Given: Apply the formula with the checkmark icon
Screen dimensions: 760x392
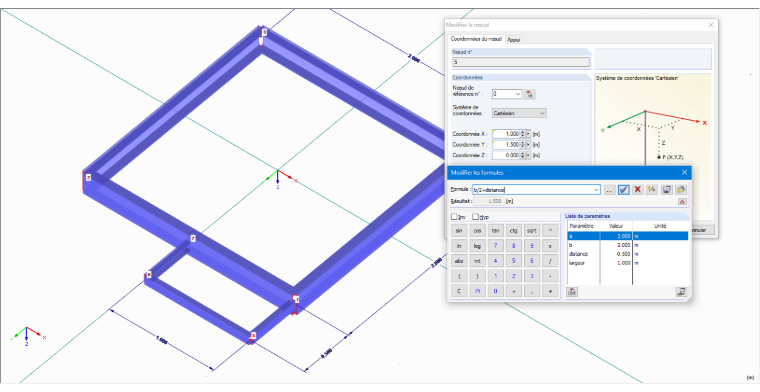Looking at the screenshot, I should click(x=624, y=190).
